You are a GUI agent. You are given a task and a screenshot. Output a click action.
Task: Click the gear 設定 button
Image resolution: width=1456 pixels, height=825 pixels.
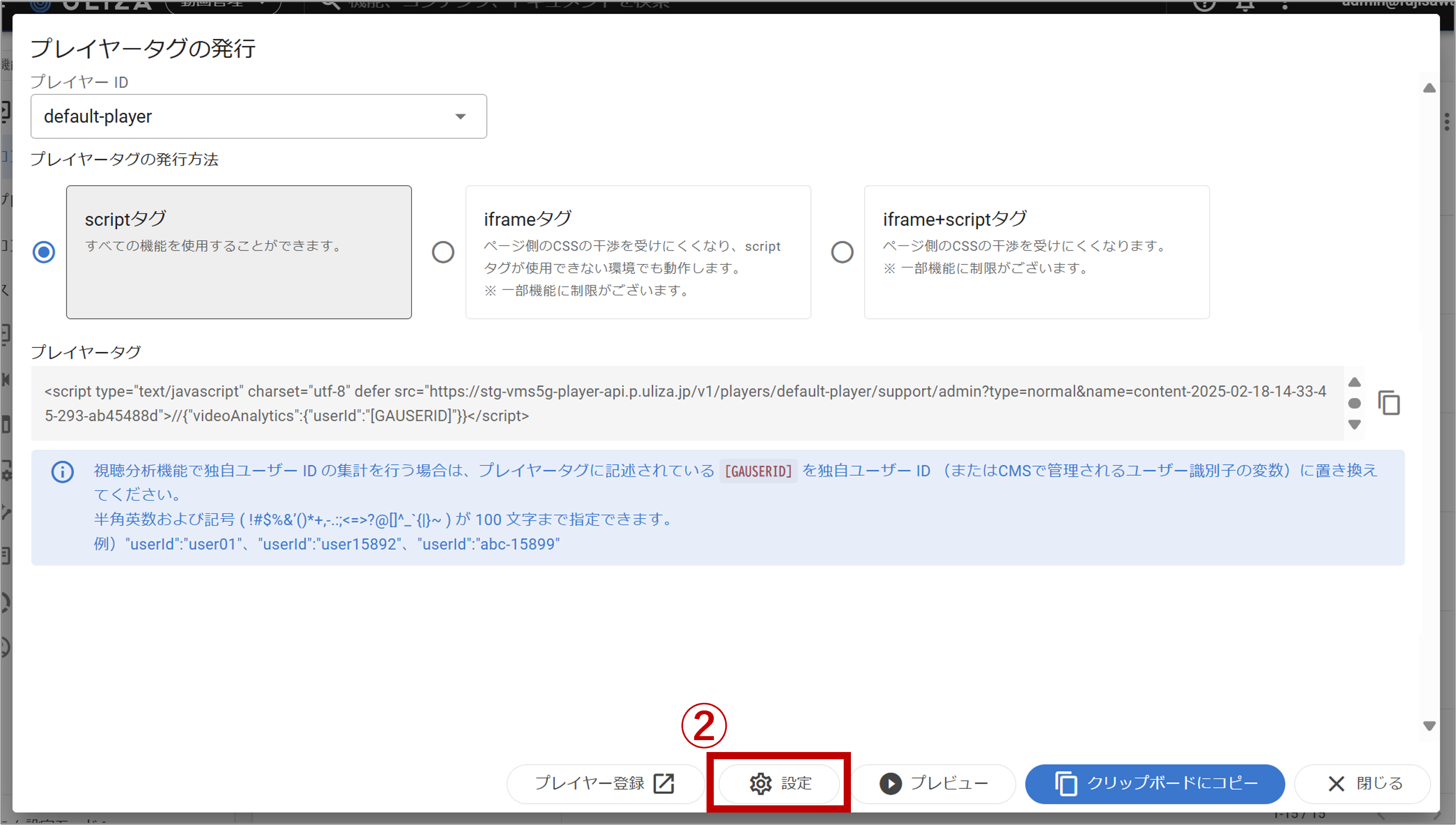(x=780, y=783)
